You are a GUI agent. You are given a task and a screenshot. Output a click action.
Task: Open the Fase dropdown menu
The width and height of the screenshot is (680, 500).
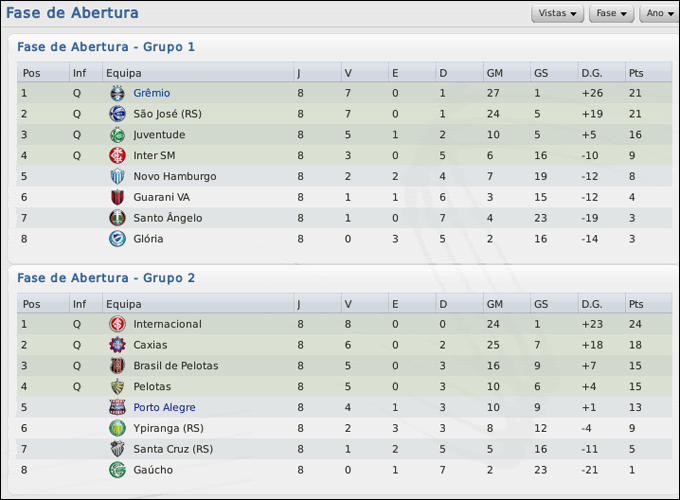(x=611, y=14)
